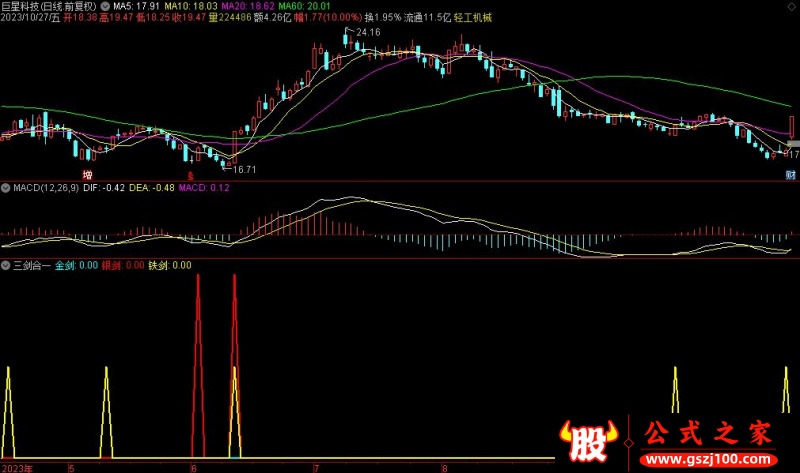Click the red $ event marker
800x473 pixels.
pos(191,176)
